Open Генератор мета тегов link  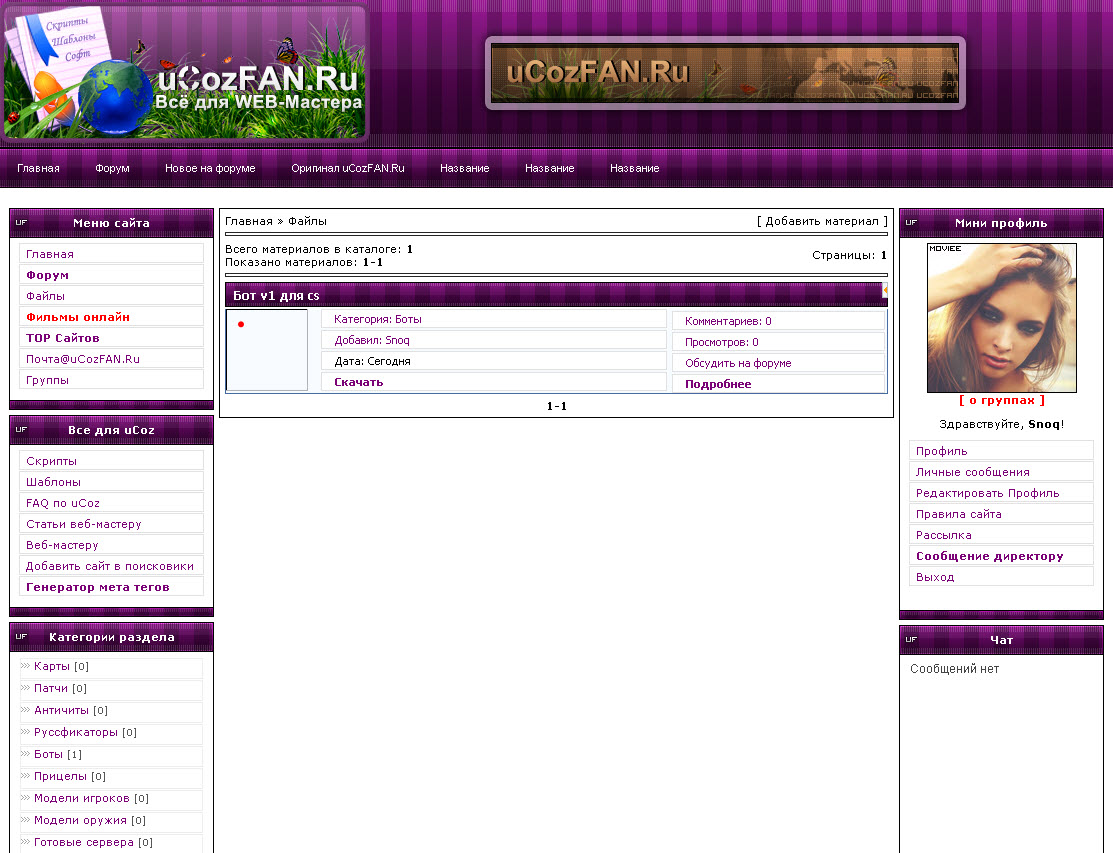click(x=97, y=587)
